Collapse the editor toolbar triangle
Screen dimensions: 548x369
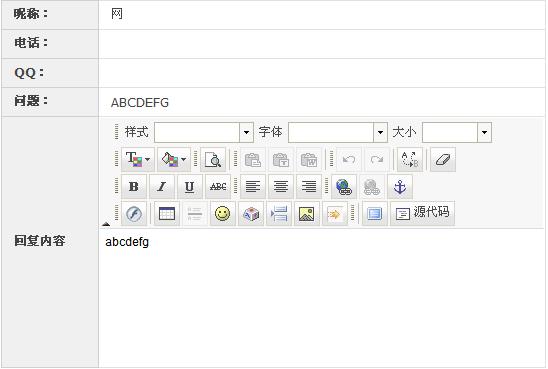click(106, 224)
